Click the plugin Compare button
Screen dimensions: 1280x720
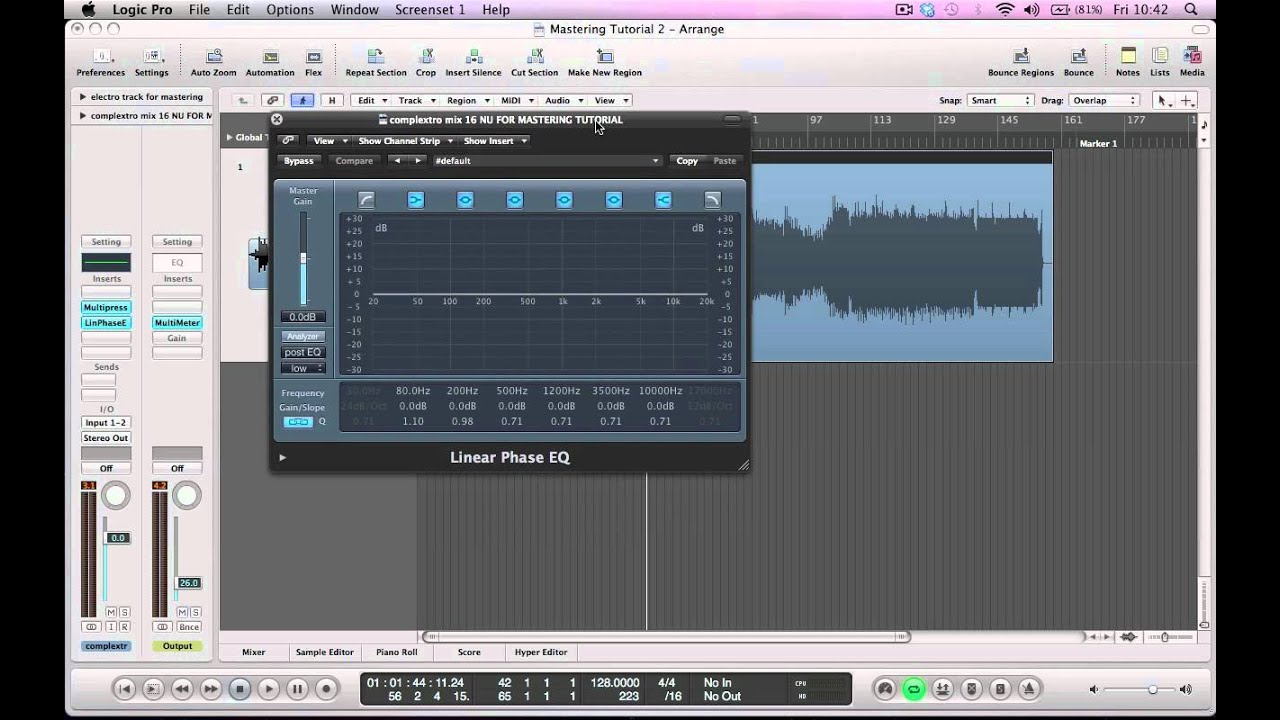point(354,161)
